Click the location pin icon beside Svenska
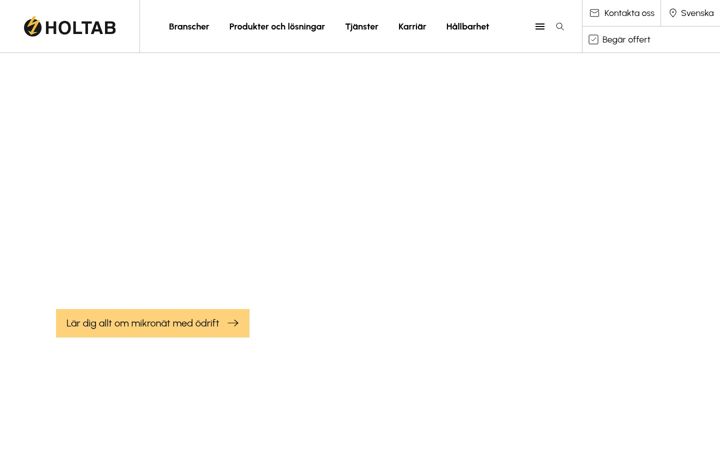The height and width of the screenshot is (450, 720). (x=673, y=13)
